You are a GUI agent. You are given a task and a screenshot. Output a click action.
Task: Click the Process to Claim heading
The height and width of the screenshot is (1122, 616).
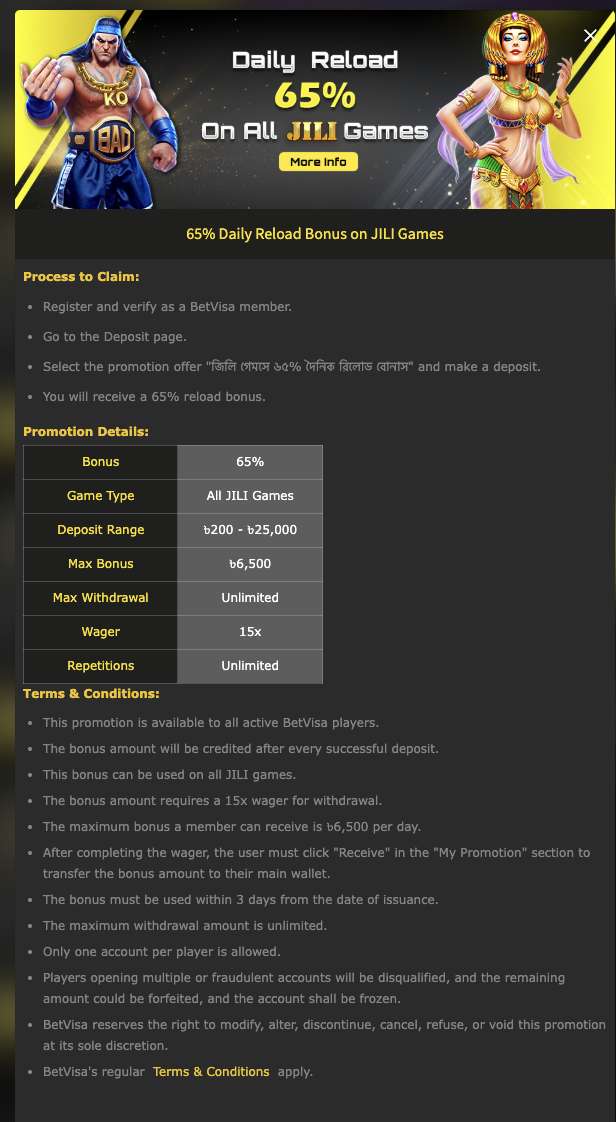tap(81, 276)
